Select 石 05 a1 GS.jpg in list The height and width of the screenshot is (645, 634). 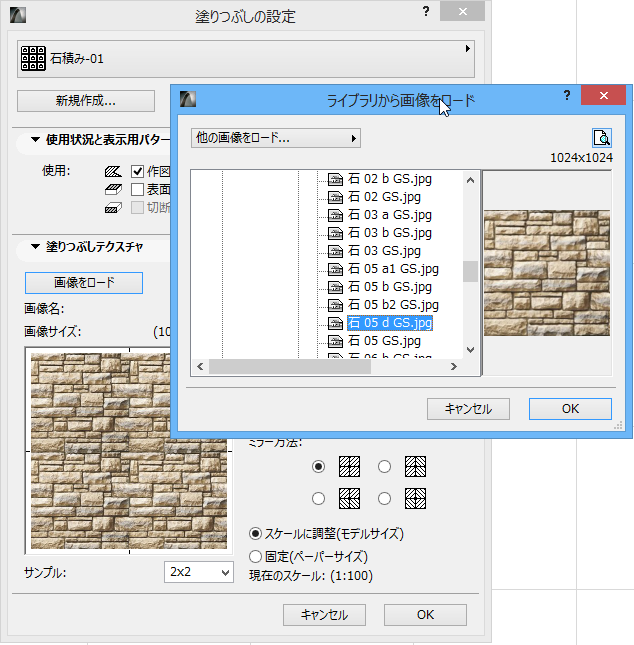coord(393,269)
